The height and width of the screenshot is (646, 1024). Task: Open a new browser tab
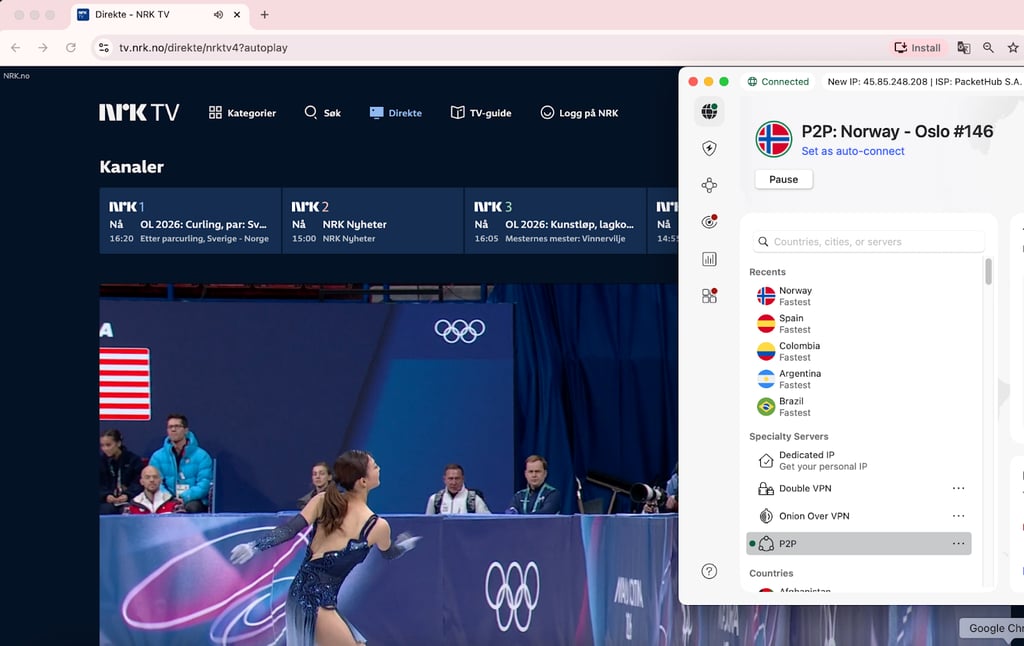264,14
